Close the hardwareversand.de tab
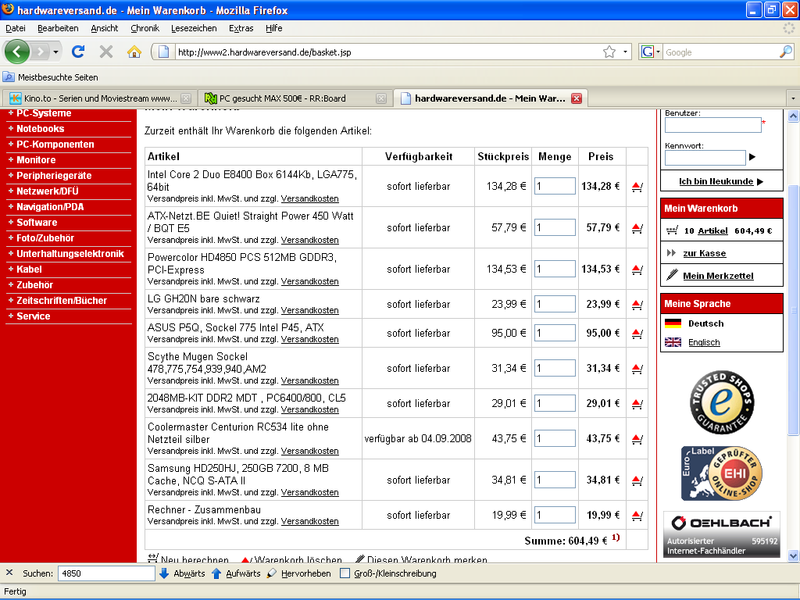Screen dimensions: 800x600 pyautogui.click(x=577, y=98)
